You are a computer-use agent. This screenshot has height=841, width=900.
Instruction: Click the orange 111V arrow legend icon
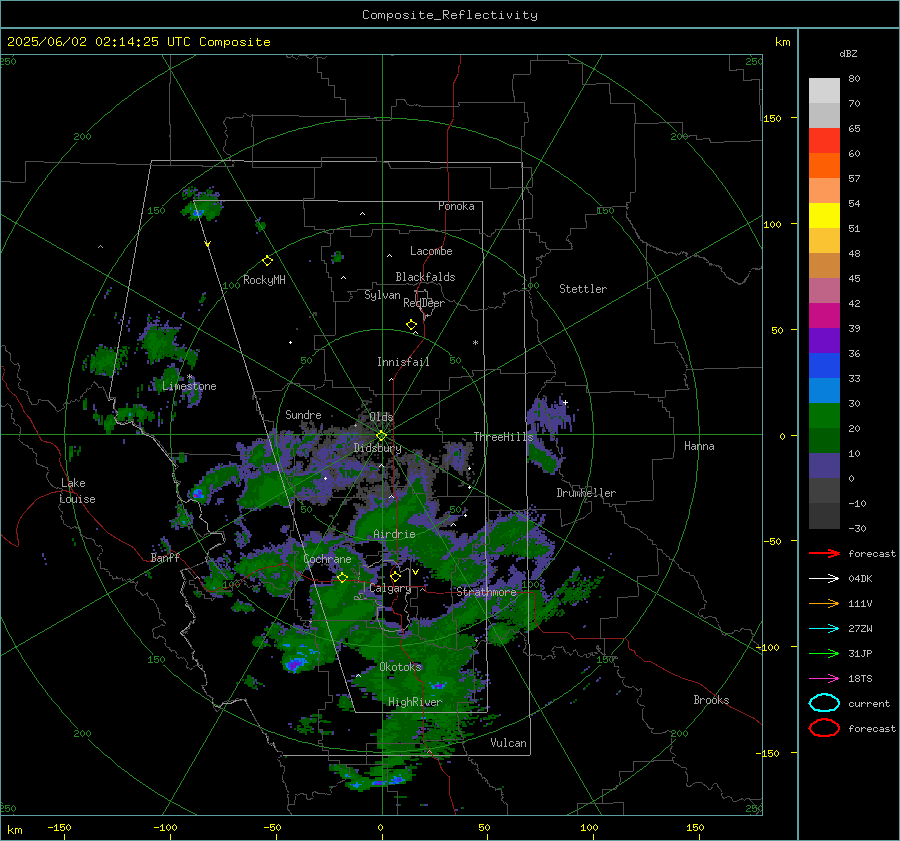point(824,603)
